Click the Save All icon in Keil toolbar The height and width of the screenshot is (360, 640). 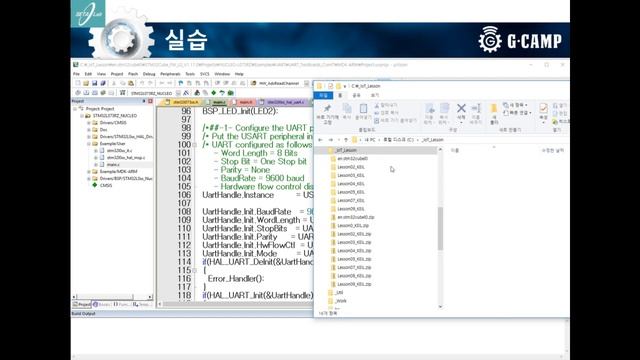103,83
